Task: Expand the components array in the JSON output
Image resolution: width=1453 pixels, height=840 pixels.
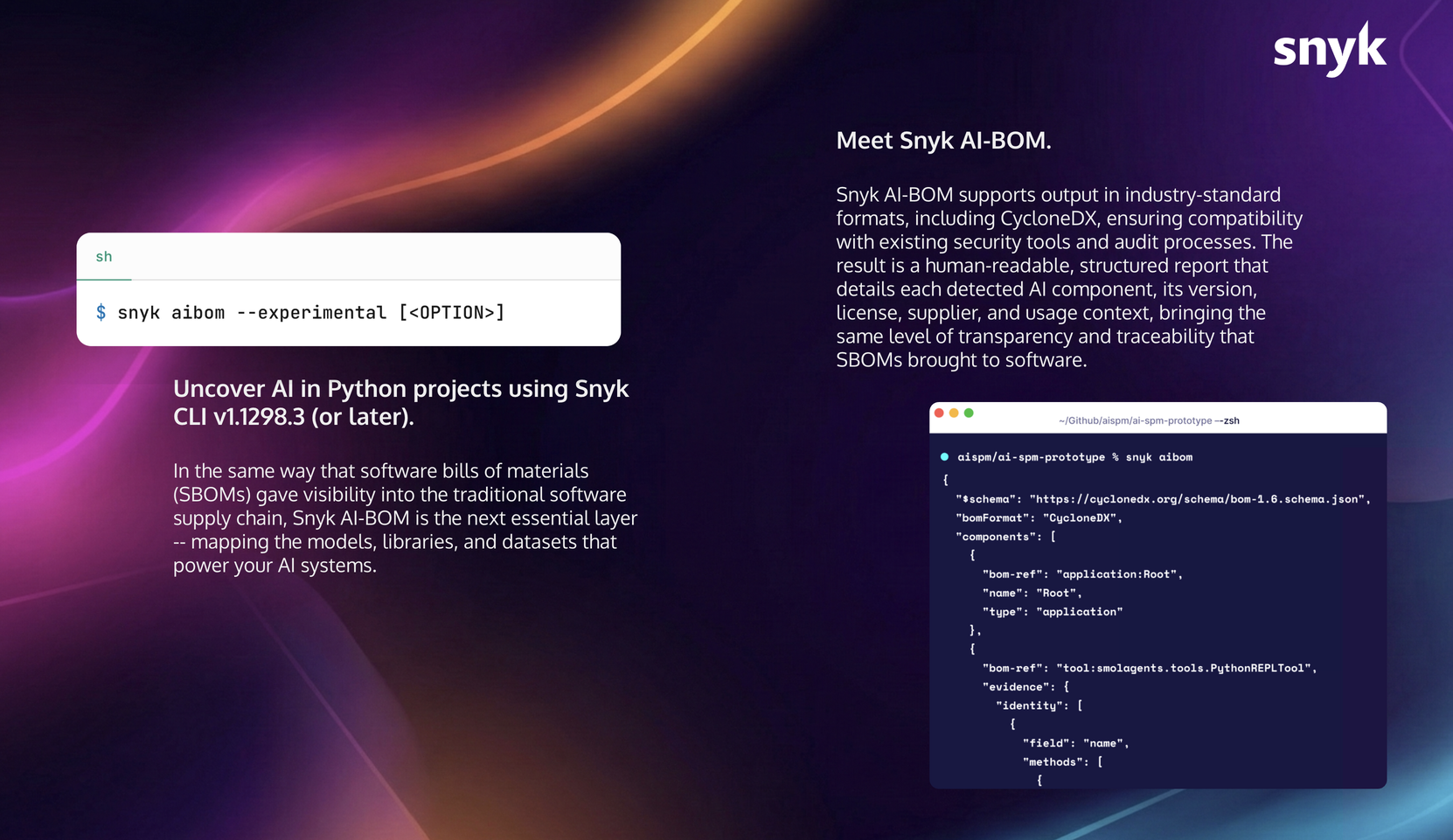Action: coord(1004,536)
